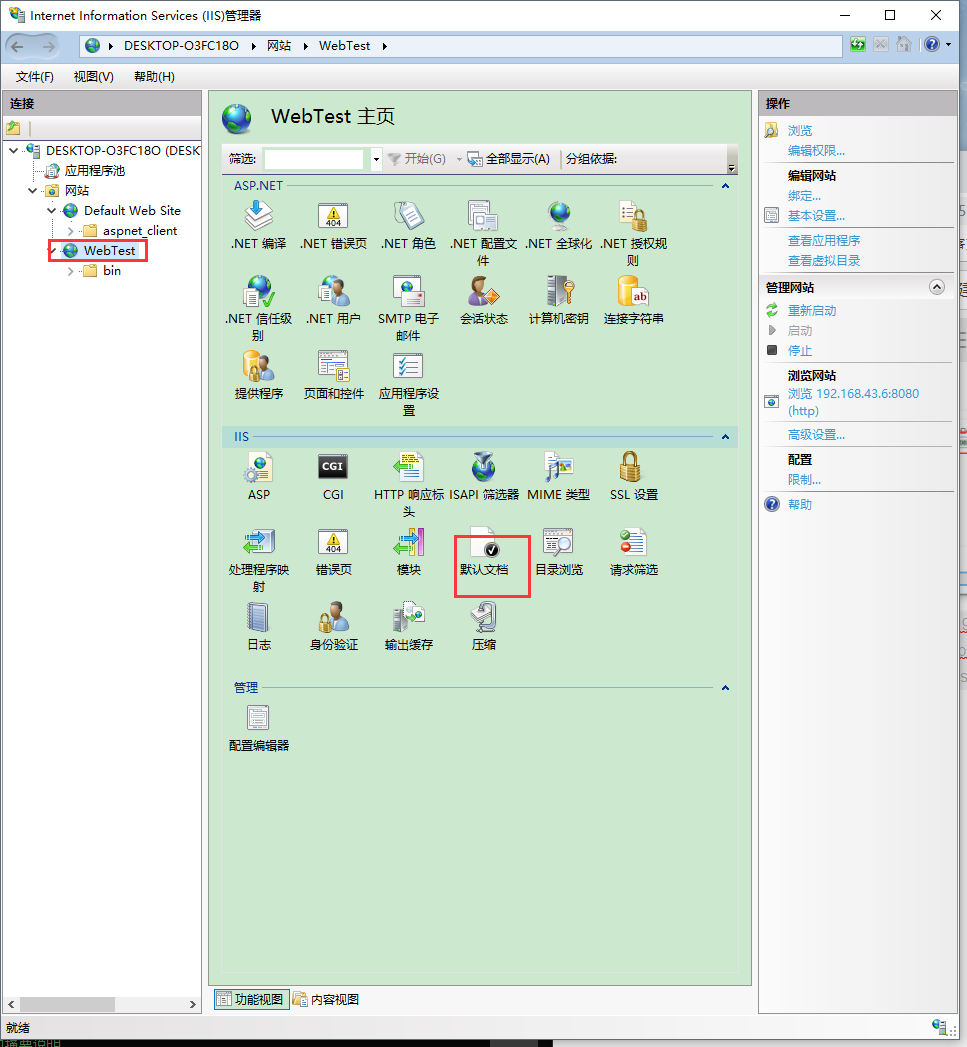The height and width of the screenshot is (1047, 967).
Task: Open the .NET 角色 feature
Action: tap(408, 226)
